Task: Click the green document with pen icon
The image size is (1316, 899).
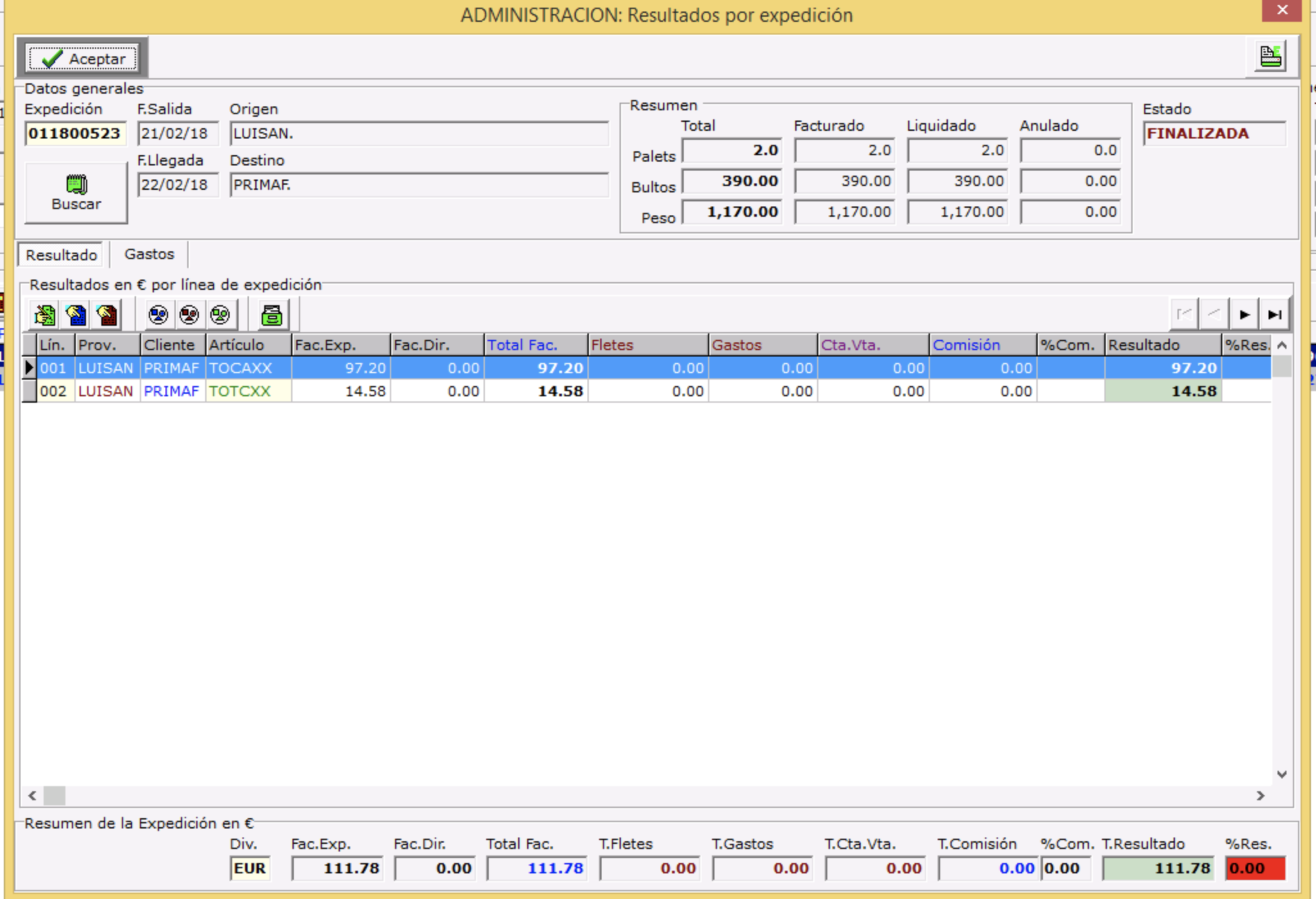Action: 45,315
